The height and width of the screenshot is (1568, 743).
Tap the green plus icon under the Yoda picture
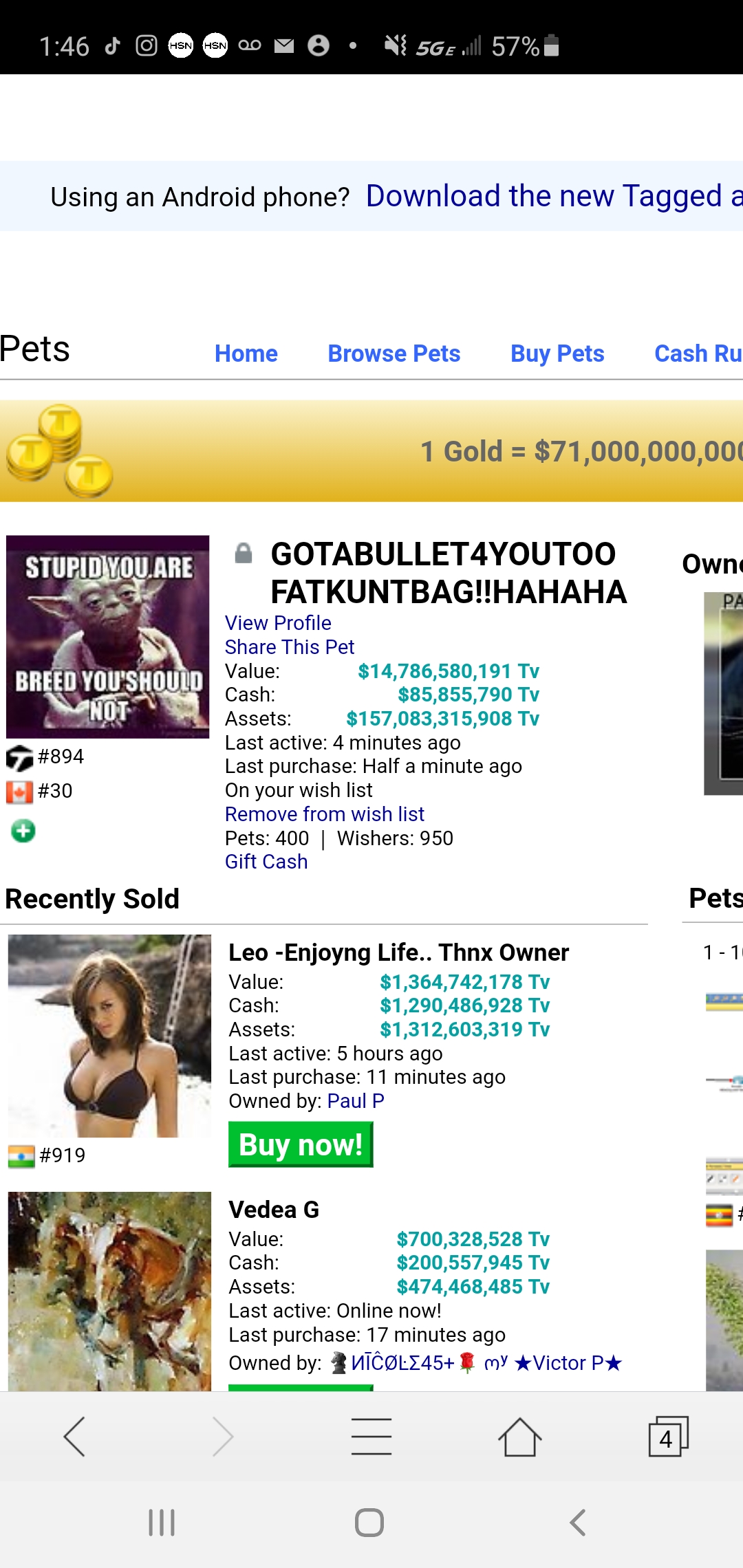point(23,831)
